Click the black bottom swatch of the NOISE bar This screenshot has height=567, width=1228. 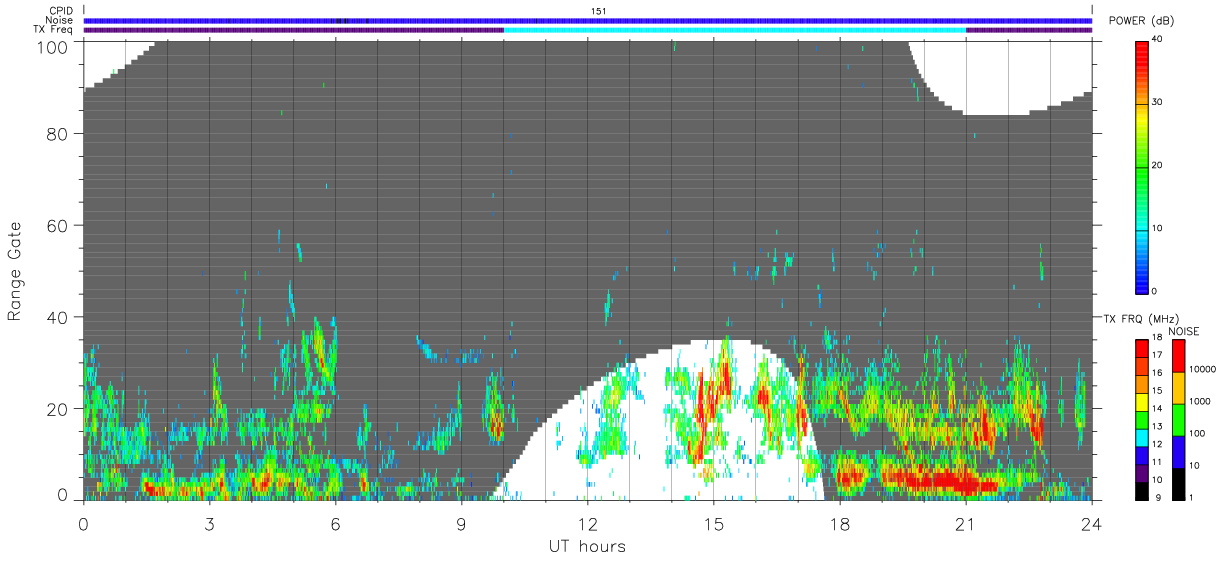point(1177,483)
